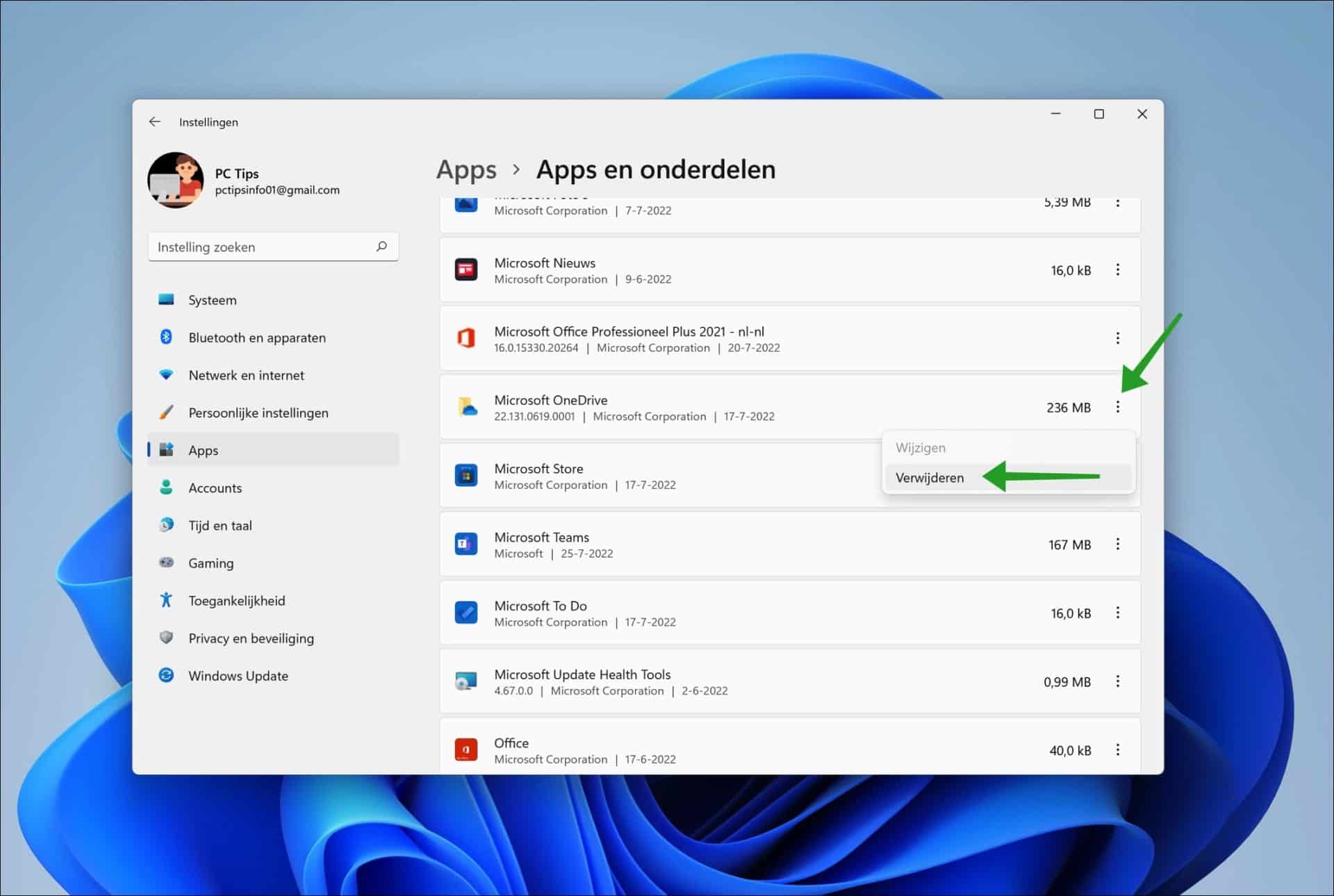The width and height of the screenshot is (1334, 896).
Task: Click the back arrow next to Instellingen
Action: click(154, 121)
